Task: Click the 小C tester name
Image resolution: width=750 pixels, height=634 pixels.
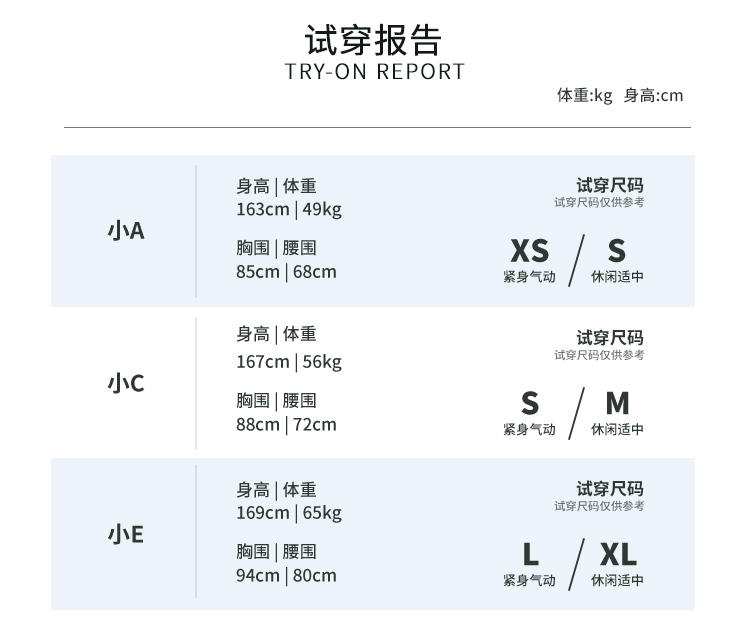Action: pyautogui.click(x=126, y=383)
